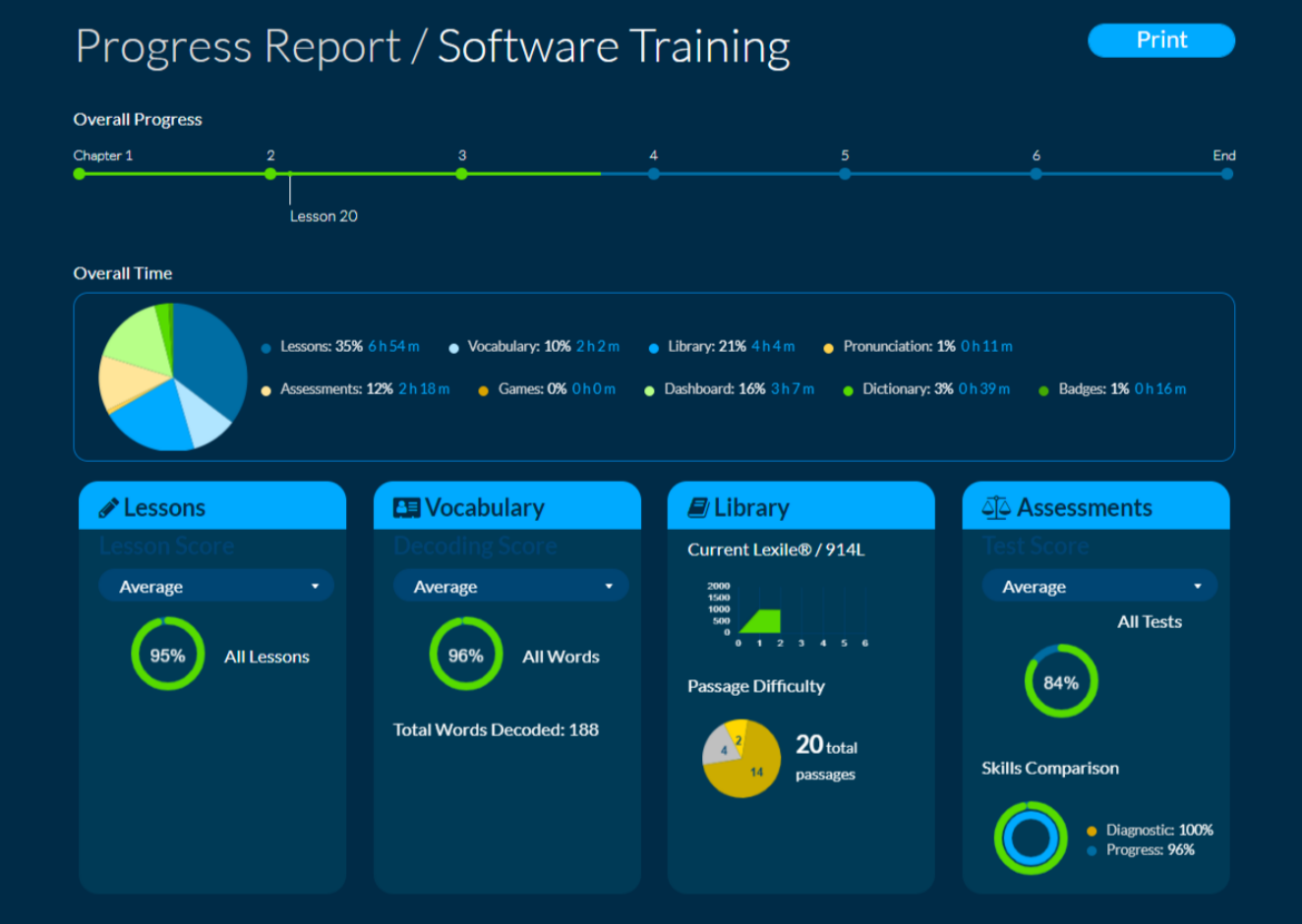The width and height of the screenshot is (1302, 924).
Task: Click the 84% test score ring
Action: click(1061, 681)
